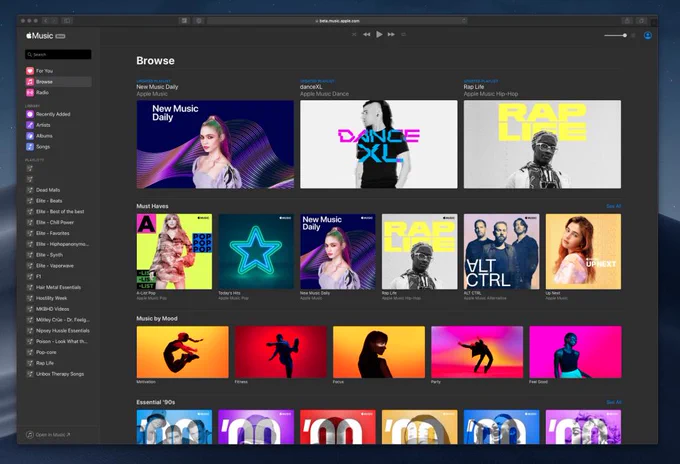Click the Nipsey Hussle Essentials playlist icon
Viewport: 680px width, 464px height.
tap(30, 331)
